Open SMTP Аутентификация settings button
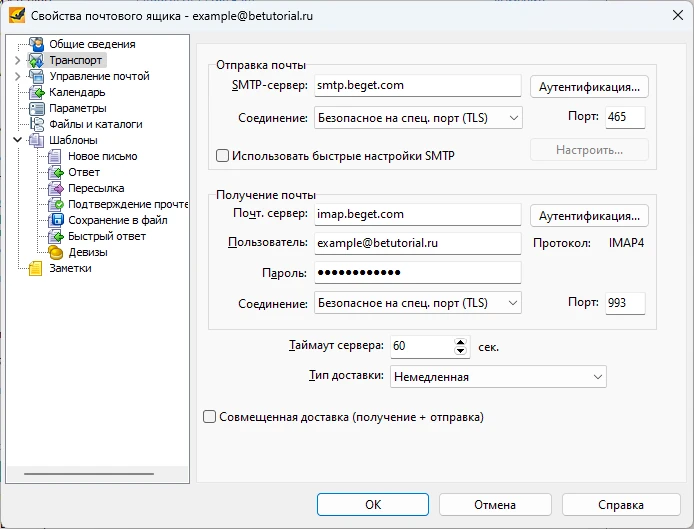Viewport: 694px width, 529px height. pyautogui.click(x=589, y=87)
